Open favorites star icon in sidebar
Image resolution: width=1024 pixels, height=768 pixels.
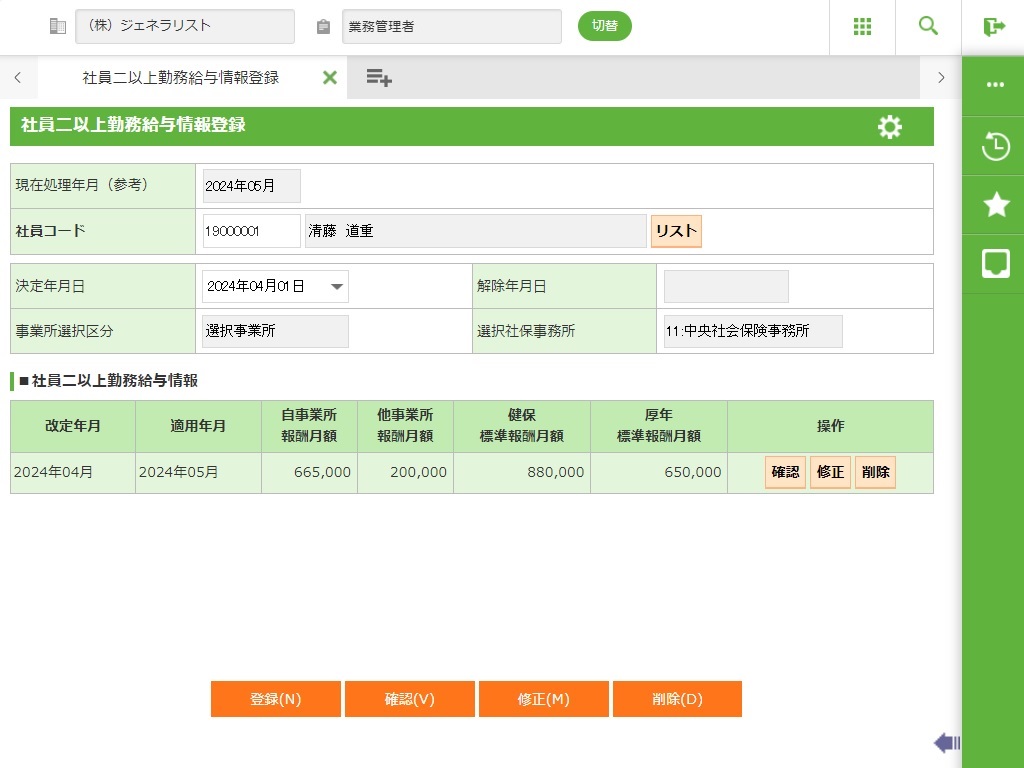click(996, 205)
